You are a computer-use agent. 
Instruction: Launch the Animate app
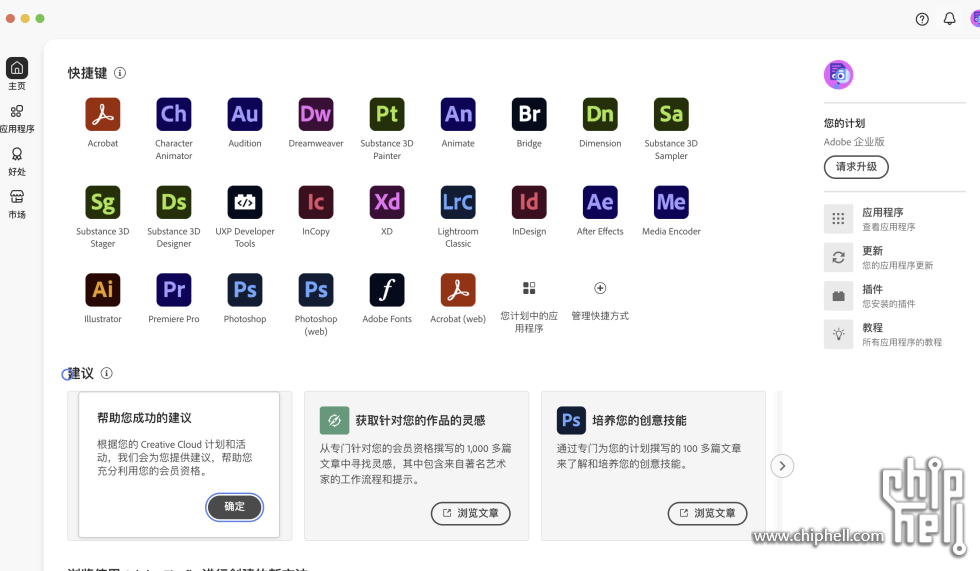(458, 114)
